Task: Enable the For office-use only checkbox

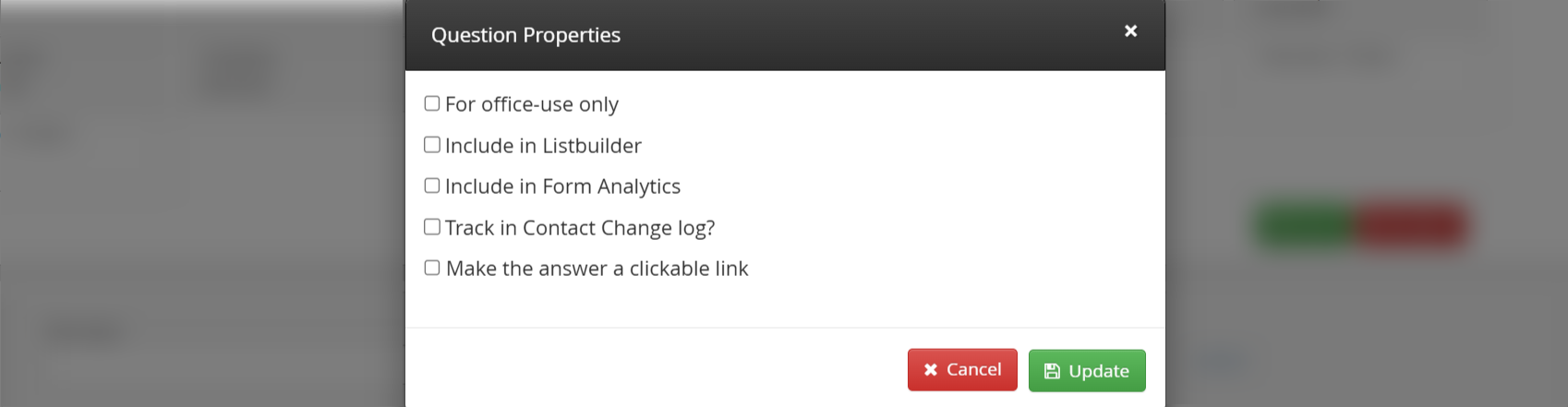Action: click(432, 103)
